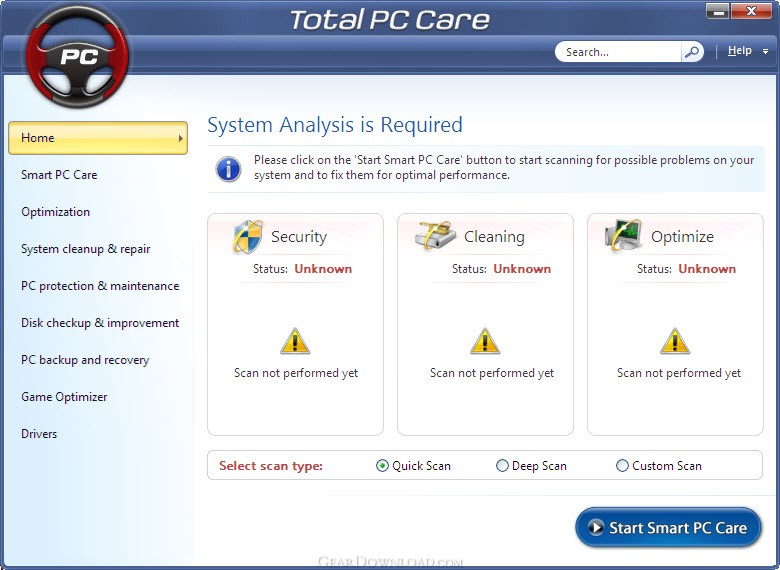Image resolution: width=780 pixels, height=570 pixels.
Task: Click the blue info icon
Action: click(x=228, y=169)
